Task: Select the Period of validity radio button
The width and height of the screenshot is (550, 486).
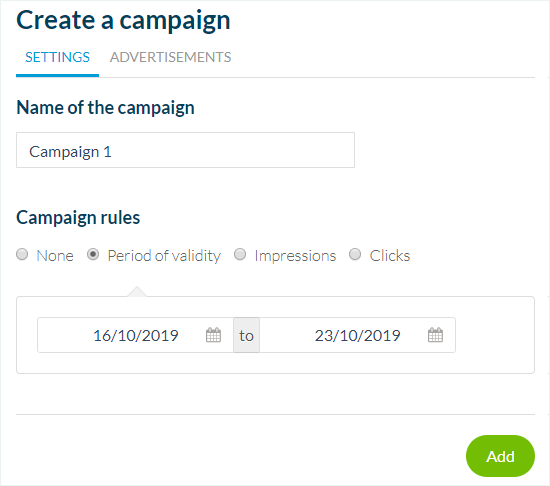Action: 93,254
